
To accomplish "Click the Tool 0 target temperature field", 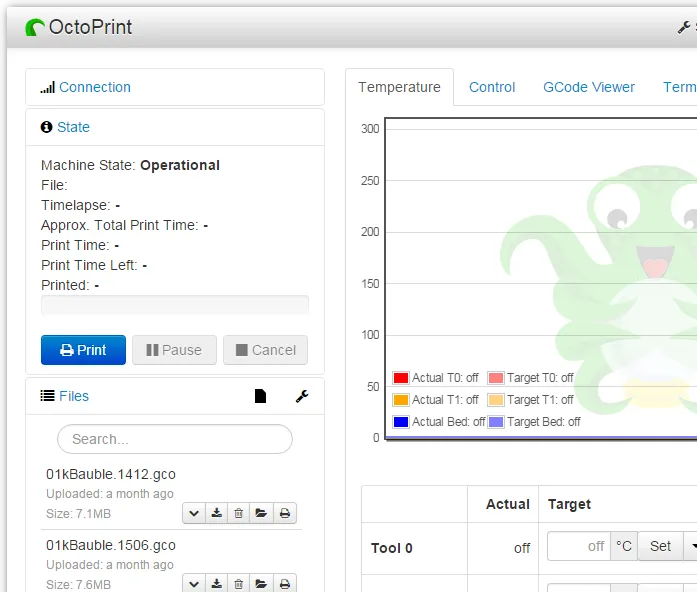I will pyautogui.click(x=579, y=546).
